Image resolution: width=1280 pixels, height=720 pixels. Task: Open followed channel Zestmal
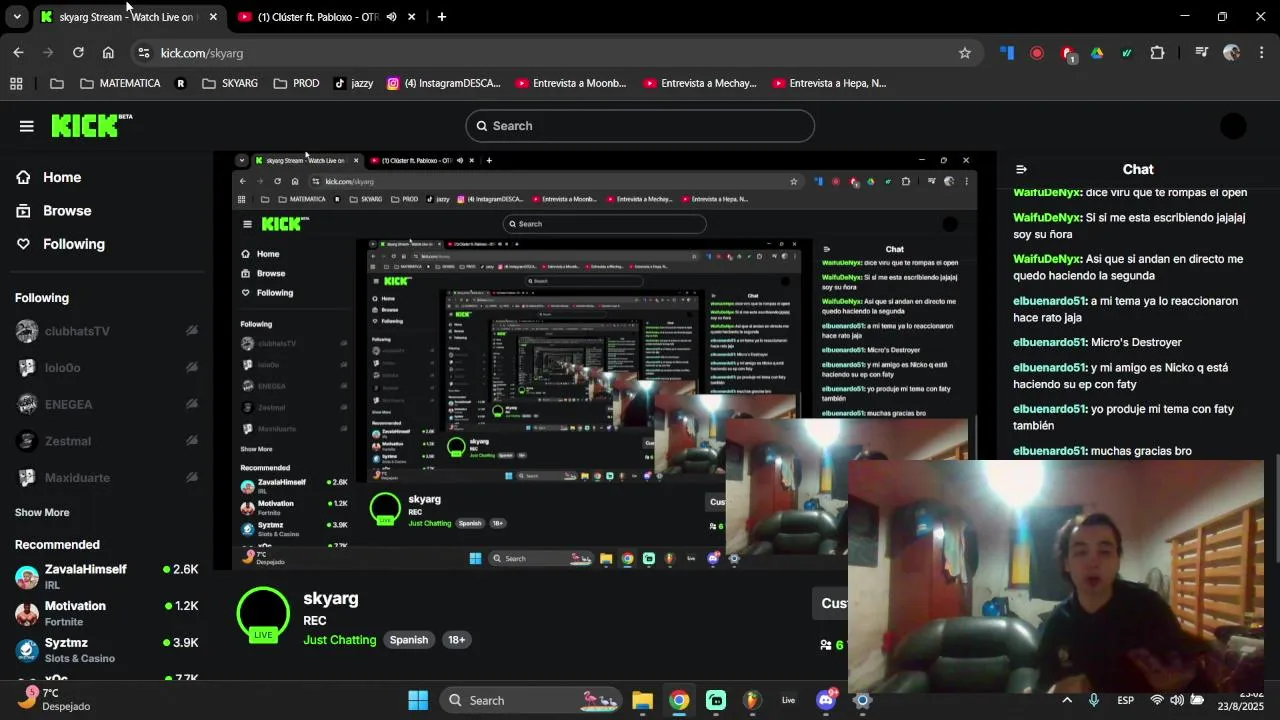[105, 441]
